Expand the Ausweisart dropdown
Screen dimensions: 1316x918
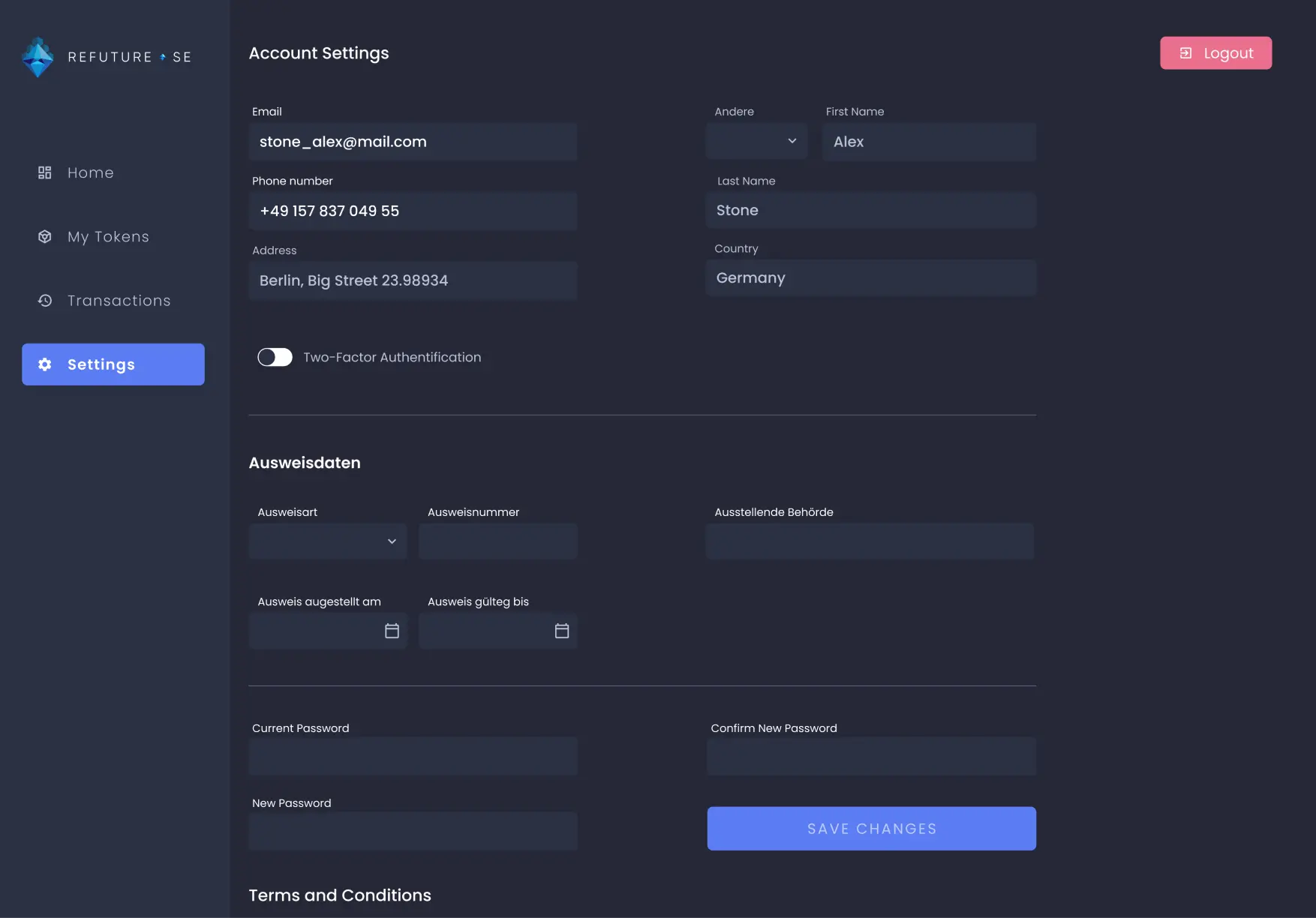(327, 540)
